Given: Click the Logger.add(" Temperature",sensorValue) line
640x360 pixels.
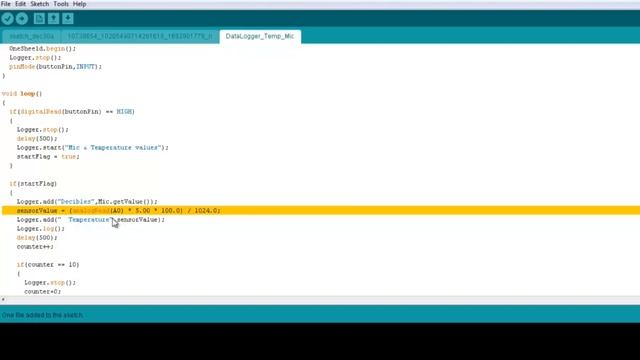Looking at the screenshot, I should pos(91,220).
